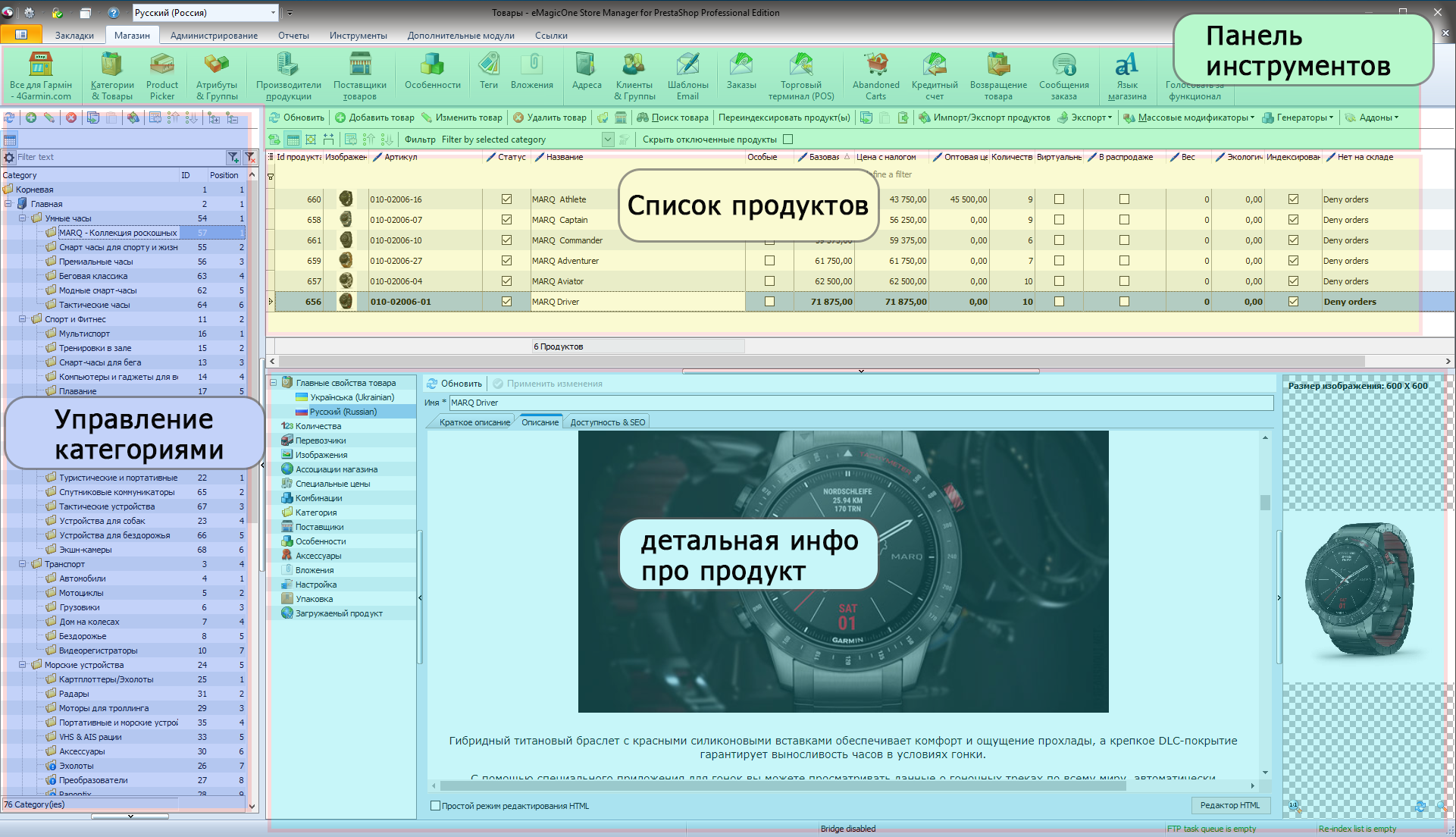
Task: Toggle Скрыть отключенные продукты checkbox
Action: 787,139
